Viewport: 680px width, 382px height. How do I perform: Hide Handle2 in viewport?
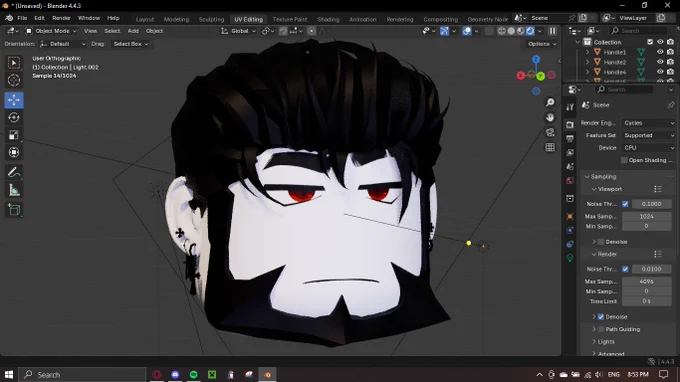(x=660, y=62)
